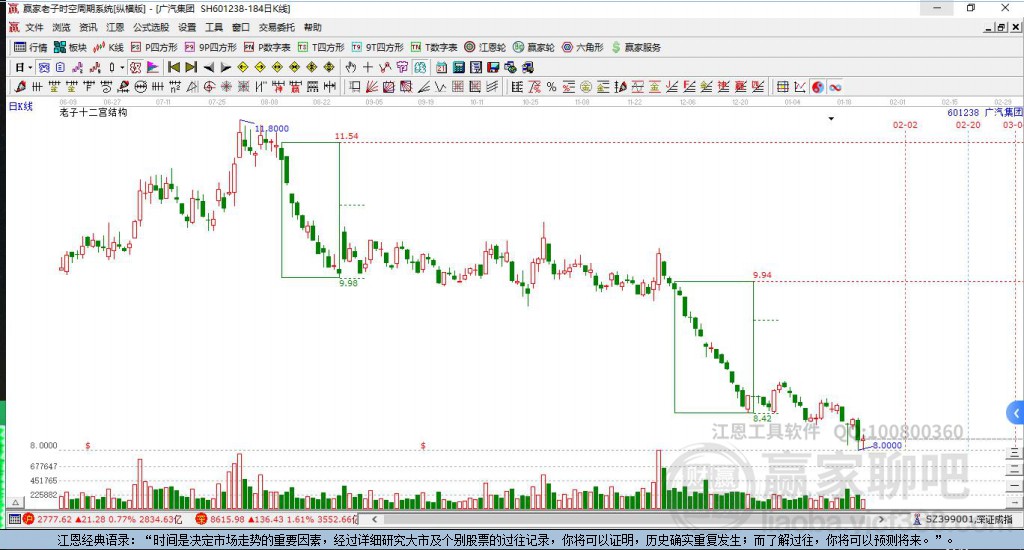This screenshot has height=550, width=1024.
Task: Open the 浏览 menu
Action: click(61, 27)
